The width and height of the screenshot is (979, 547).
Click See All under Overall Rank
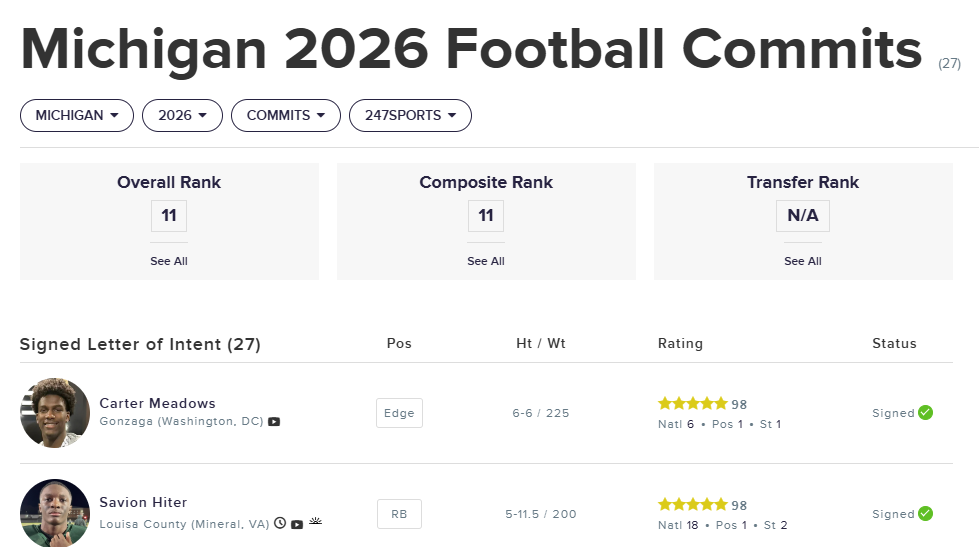click(169, 261)
